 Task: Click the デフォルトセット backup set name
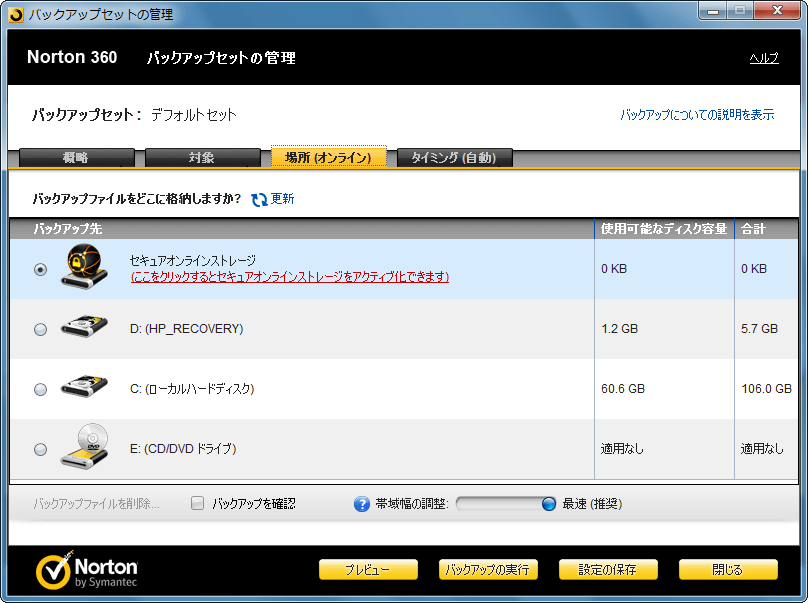click(x=194, y=114)
